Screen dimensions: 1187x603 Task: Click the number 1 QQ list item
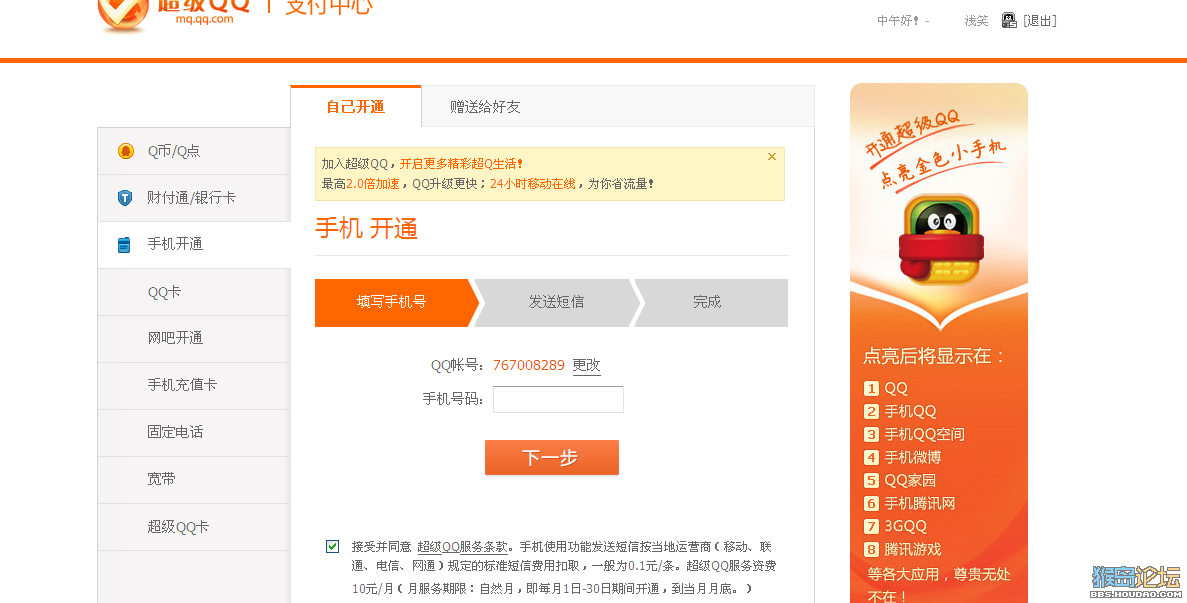(886, 388)
